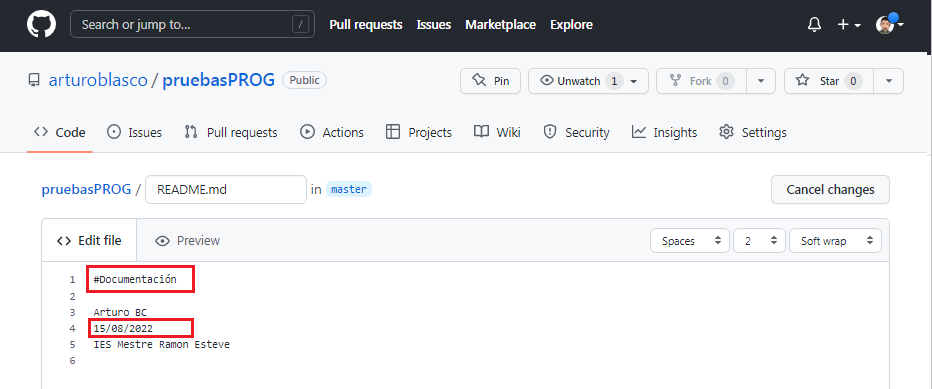Switch to the repository Issues tab
The image size is (932, 389).
pyautogui.click(x=134, y=132)
